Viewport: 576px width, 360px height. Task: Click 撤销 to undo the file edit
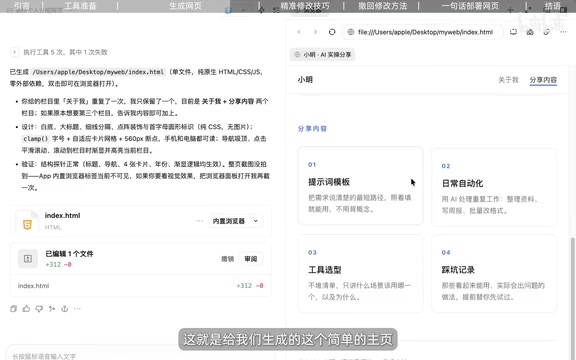click(227, 259)
